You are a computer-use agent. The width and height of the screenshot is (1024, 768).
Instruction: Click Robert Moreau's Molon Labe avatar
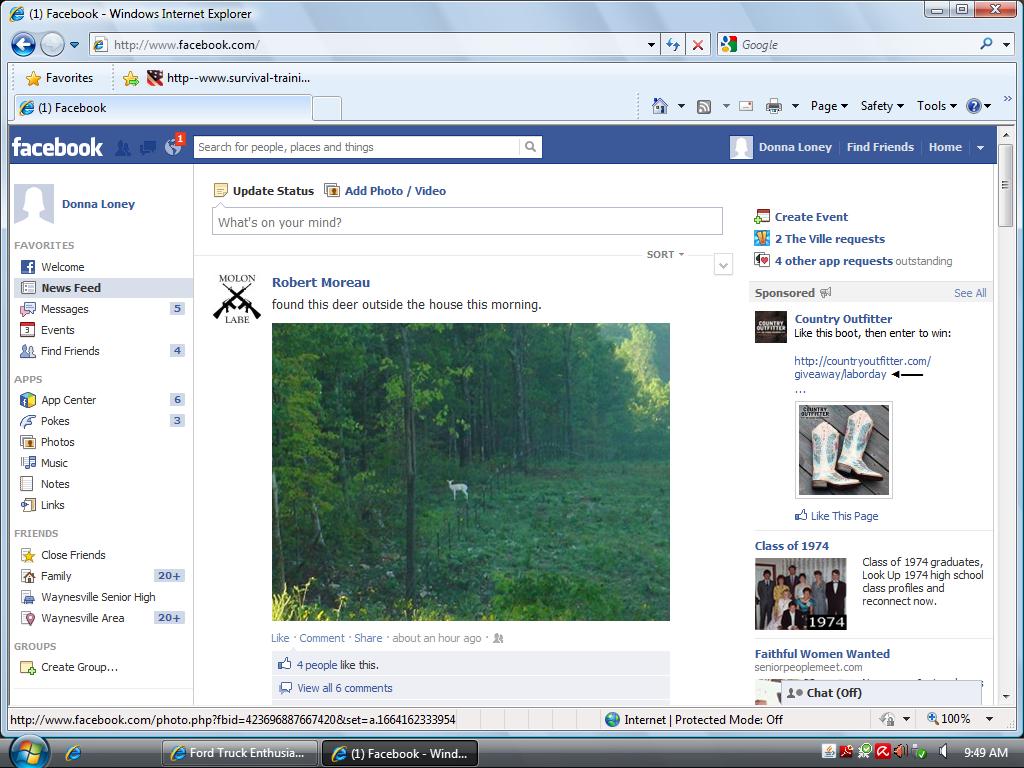(237, 298)
